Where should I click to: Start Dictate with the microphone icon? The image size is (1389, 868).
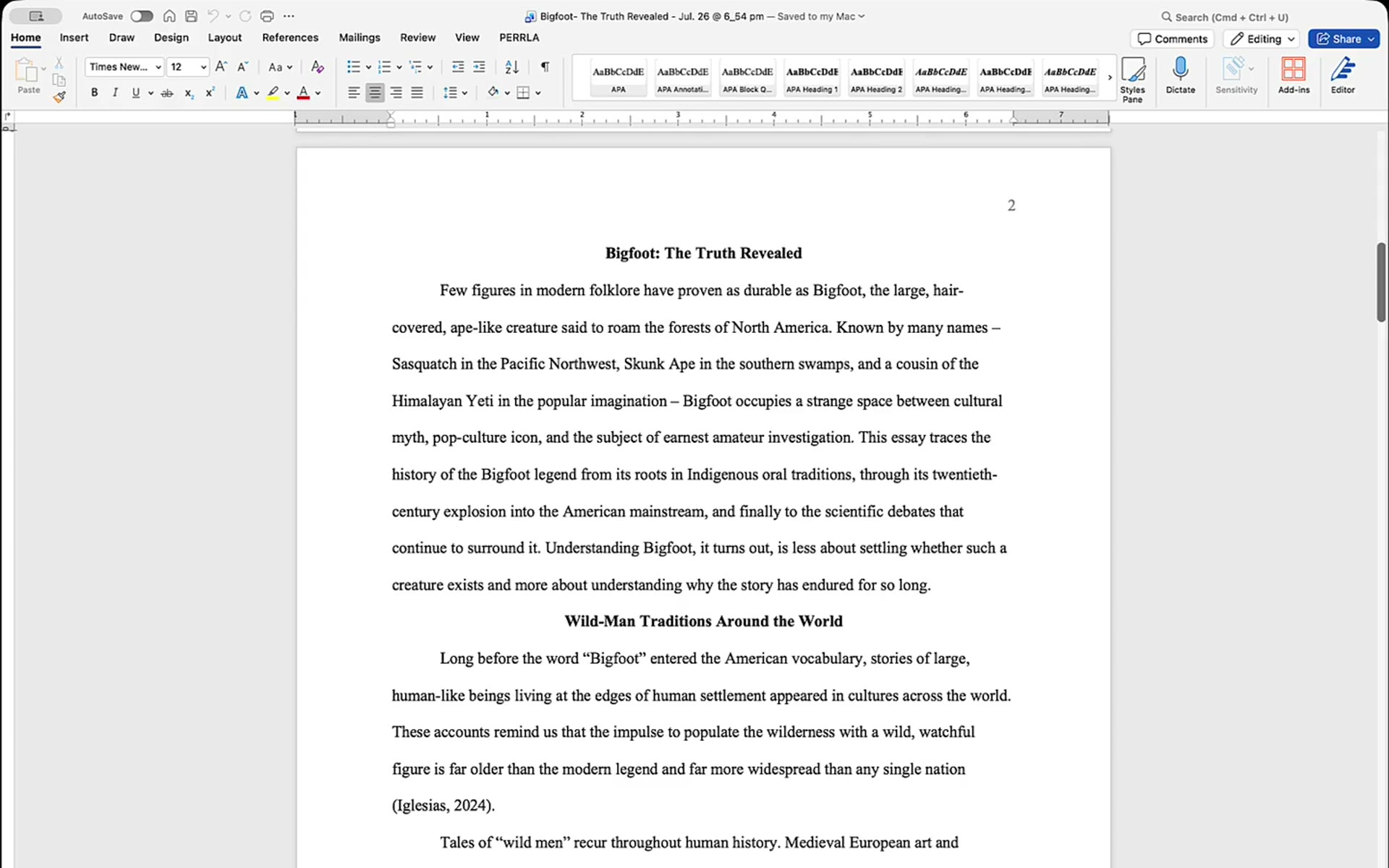tap(1181, 76)
